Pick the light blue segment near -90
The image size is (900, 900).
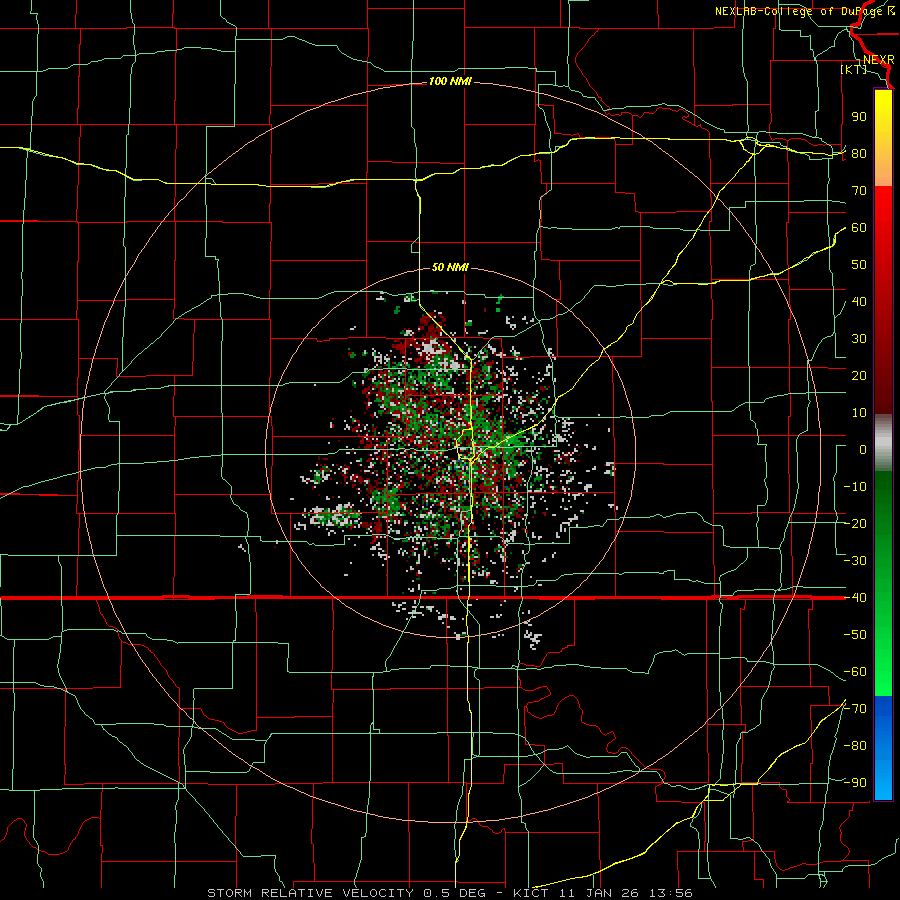(883, 778)
